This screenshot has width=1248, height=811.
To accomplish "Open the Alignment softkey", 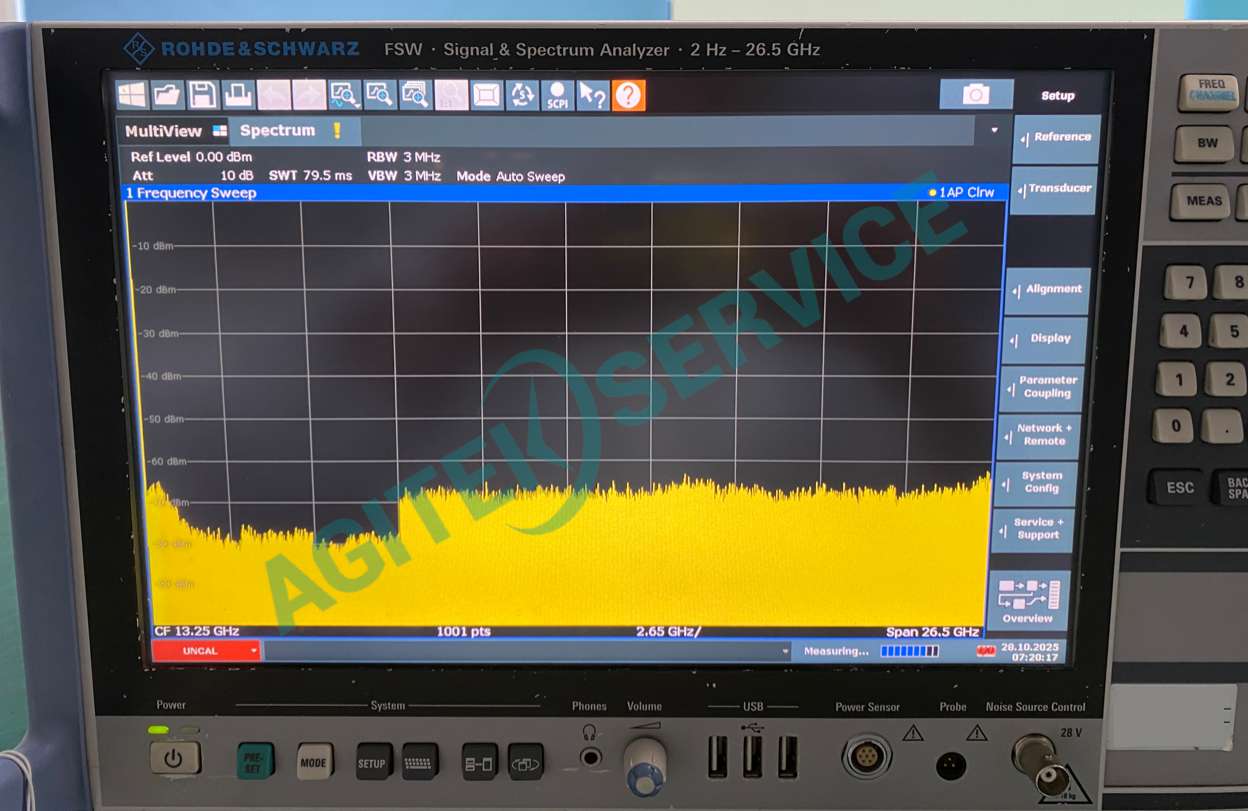I will pyautogui.click(x=1048, y=290).
